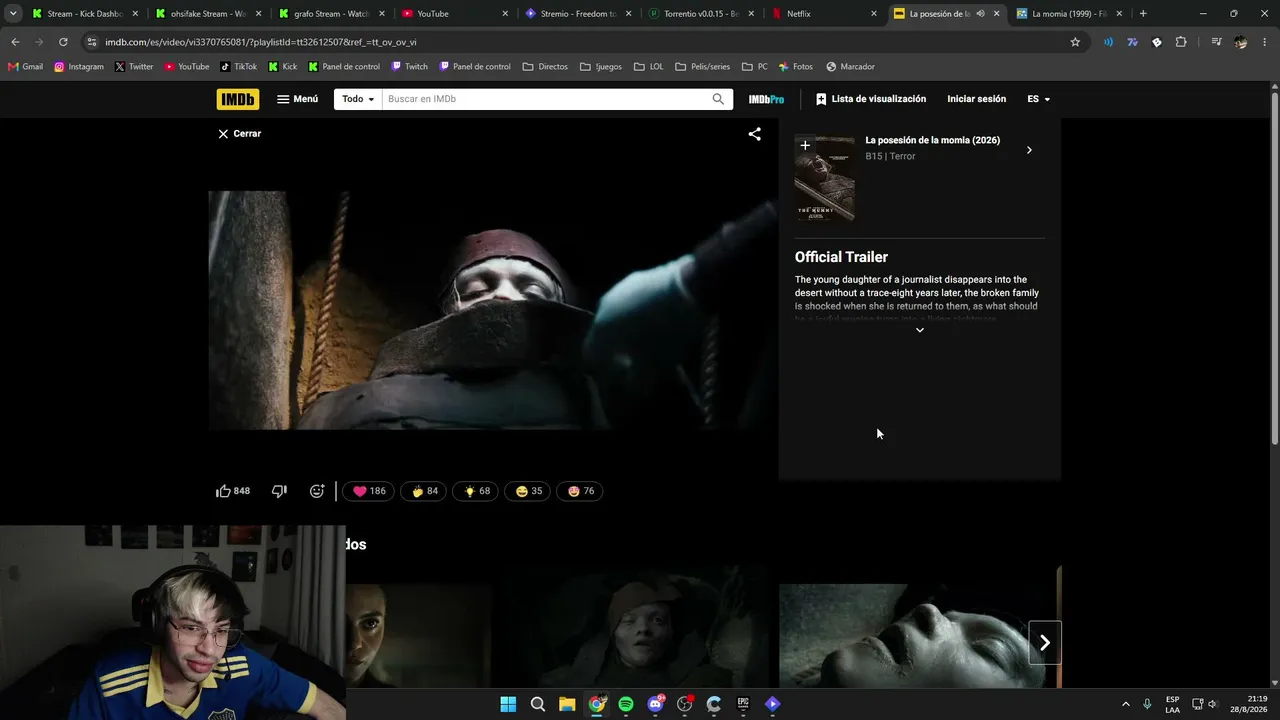Toggle the heart-eyes reaction with 76
Viewport: 1280px width, 720px height.
coord(581,491)
